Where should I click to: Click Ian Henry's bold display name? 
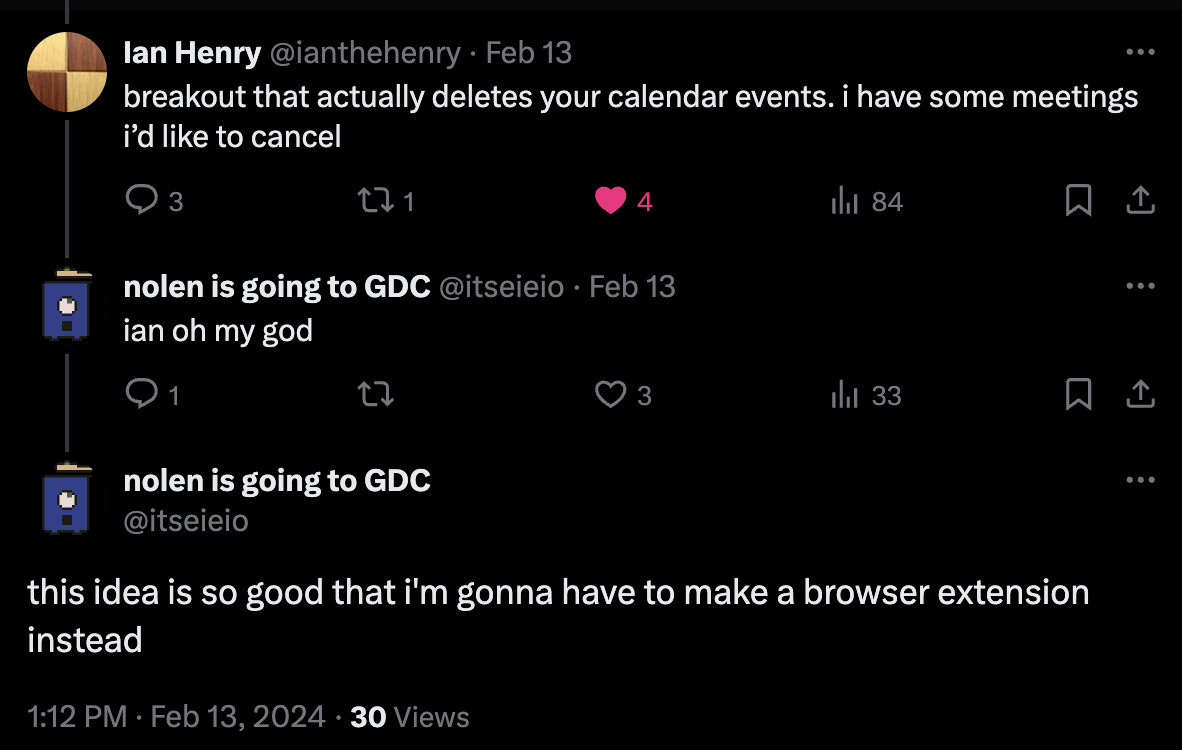click(192, 52)
